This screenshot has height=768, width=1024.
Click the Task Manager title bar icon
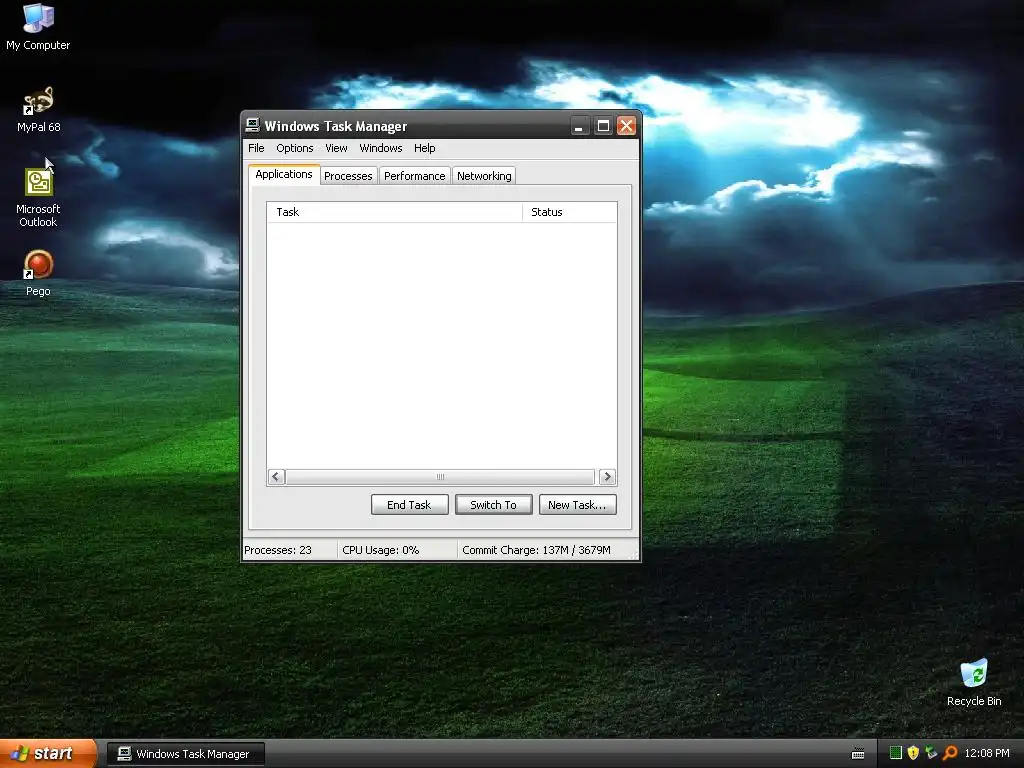[253, 125]
